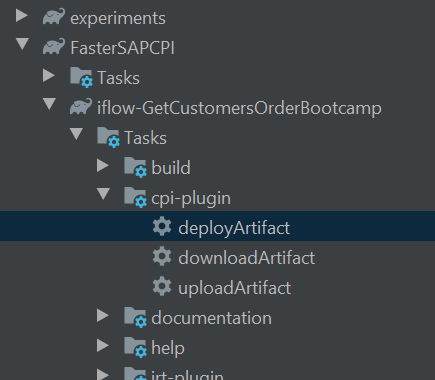Click the experiments Gradle elephant icon

[54, 17]
